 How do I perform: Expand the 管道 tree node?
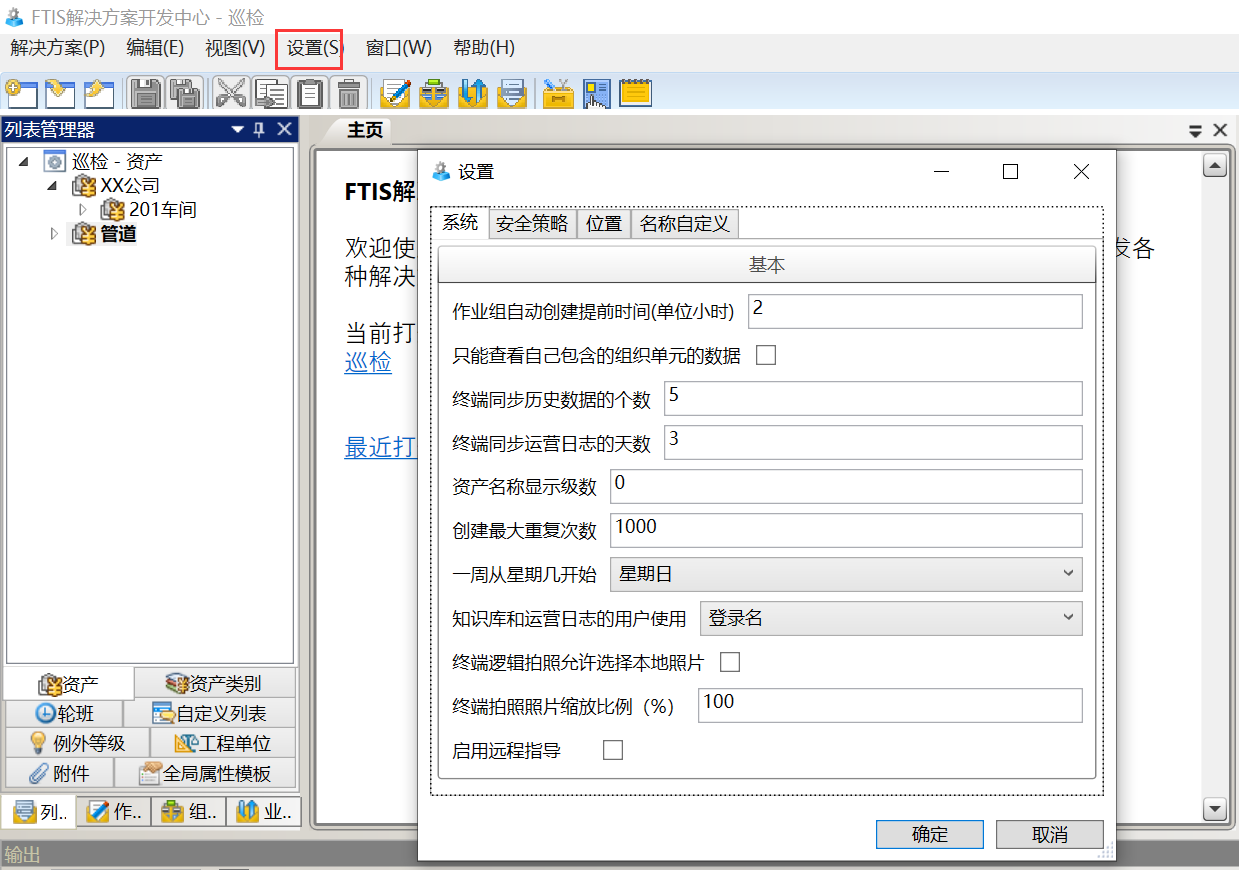pos(55,234)
